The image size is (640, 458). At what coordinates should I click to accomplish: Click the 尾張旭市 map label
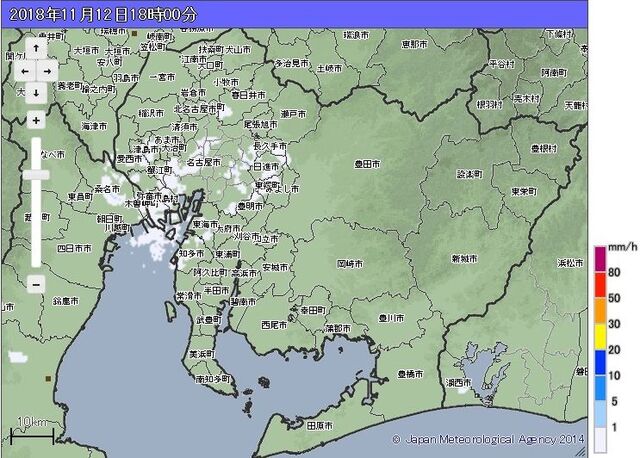pos(261,124)
